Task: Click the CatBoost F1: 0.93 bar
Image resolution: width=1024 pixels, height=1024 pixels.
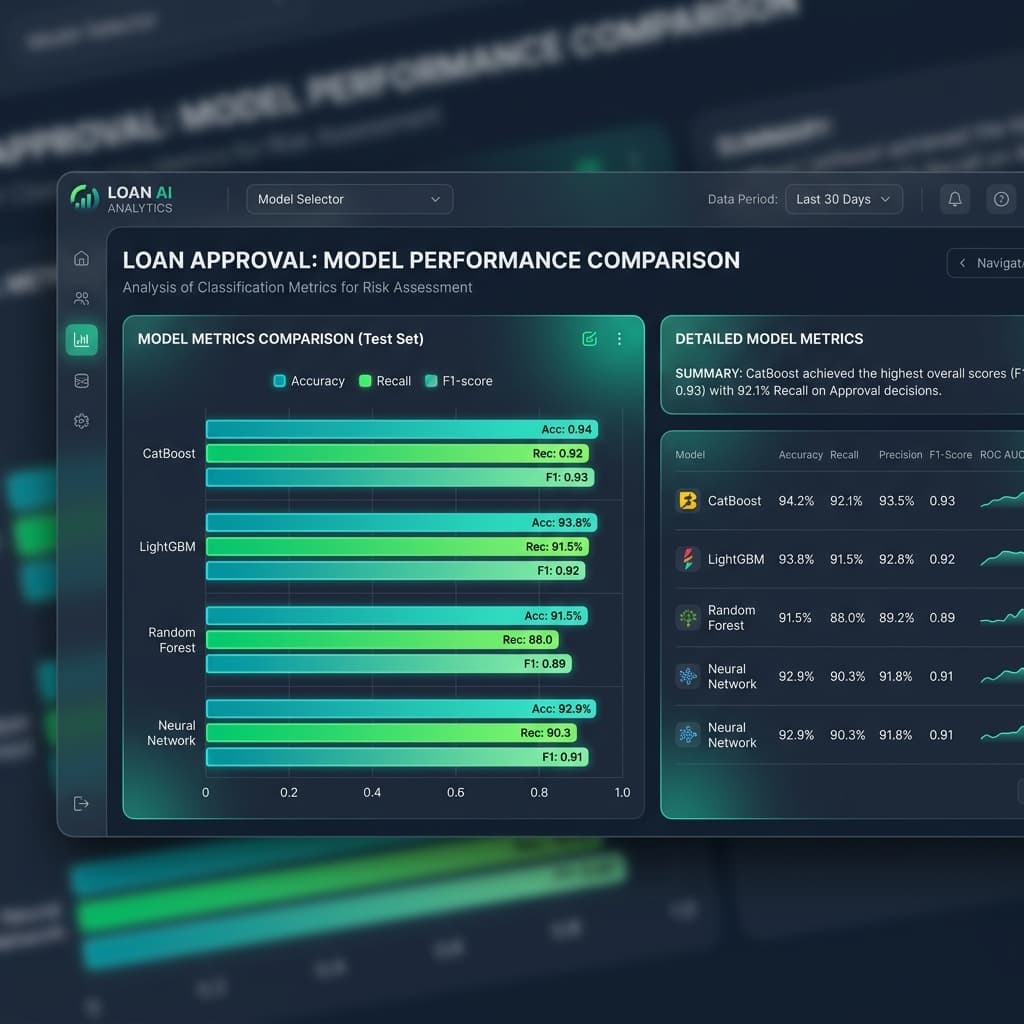Action: click(x=400, y=477)
